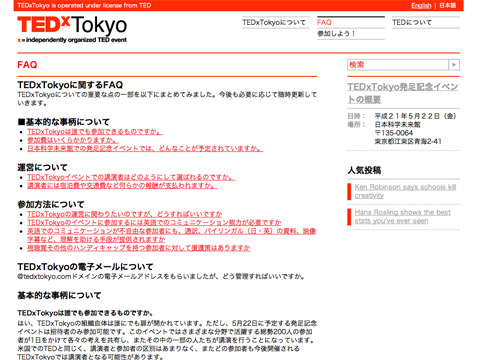Image resolution: width=480 pixels, height=360 pixels.
Task: Switch language to English
Action: 421,5
